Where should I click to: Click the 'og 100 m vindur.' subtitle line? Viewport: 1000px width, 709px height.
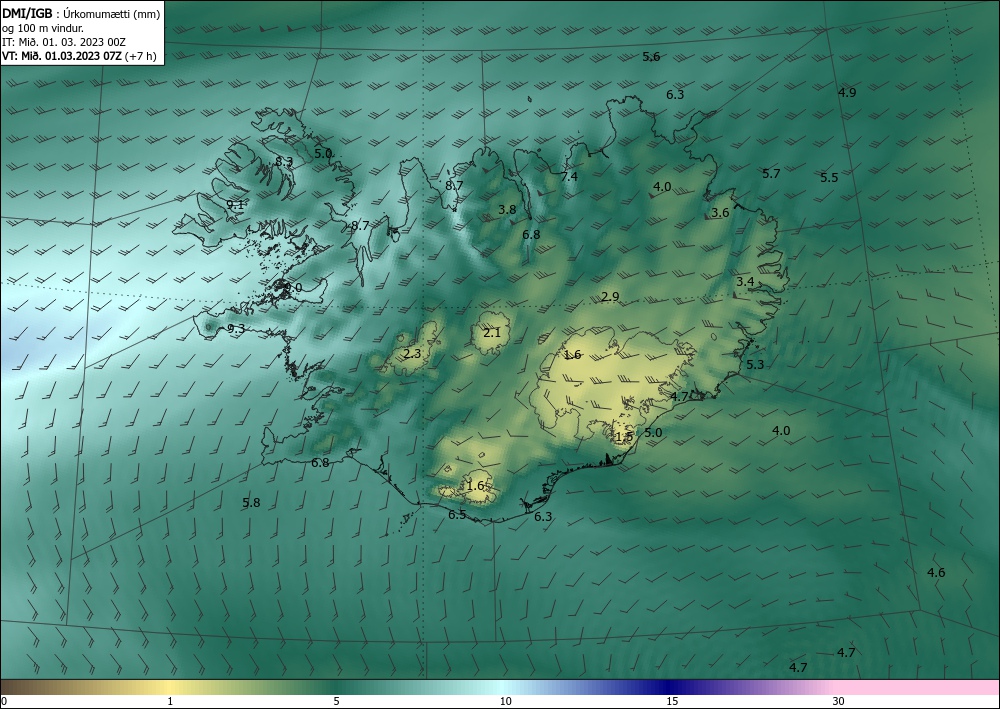pos(43,28)
